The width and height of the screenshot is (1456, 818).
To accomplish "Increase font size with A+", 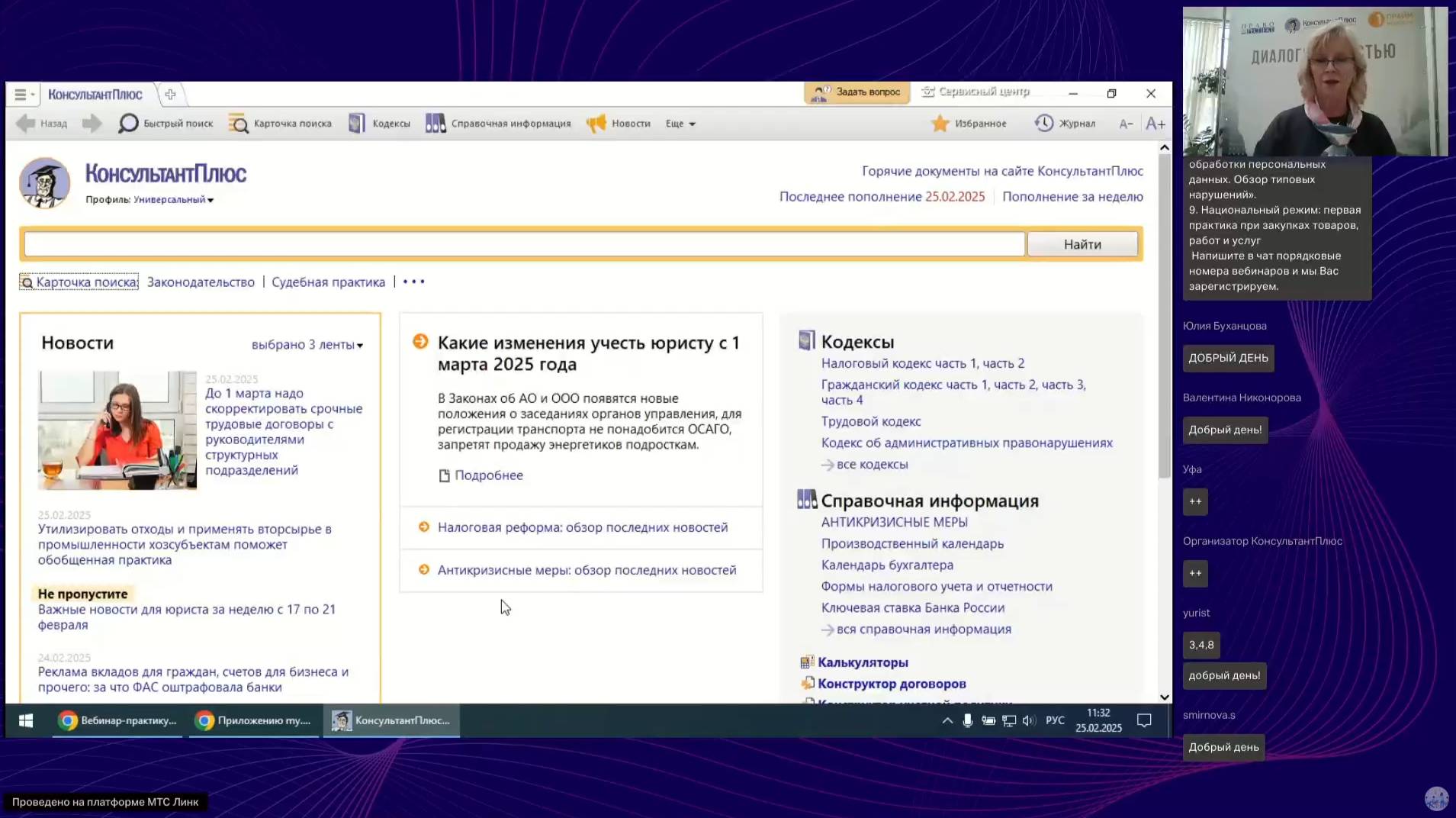I will (x=1155, y=124).
